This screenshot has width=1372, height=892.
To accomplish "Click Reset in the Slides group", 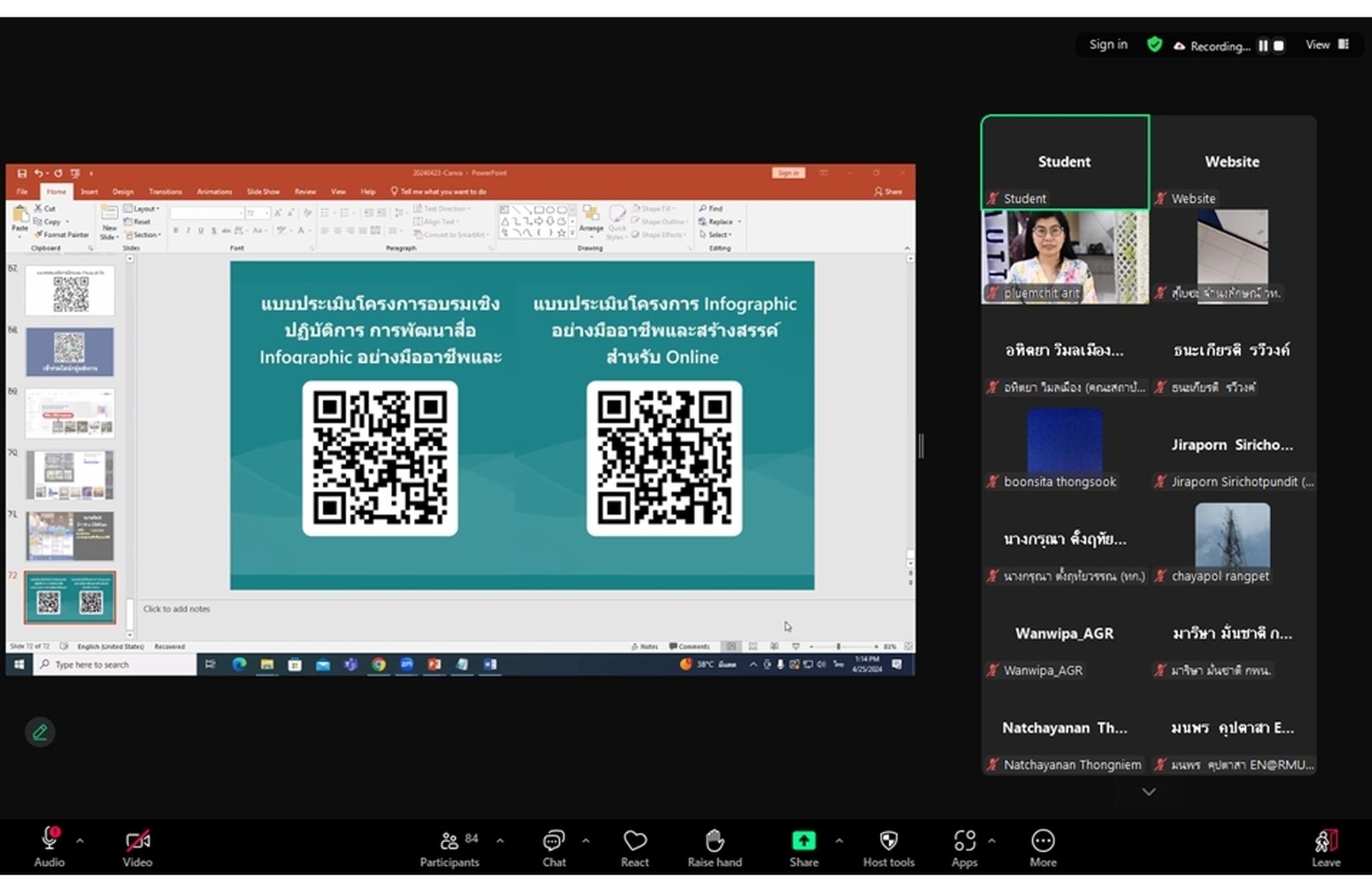I will click(x=137, y=222).
